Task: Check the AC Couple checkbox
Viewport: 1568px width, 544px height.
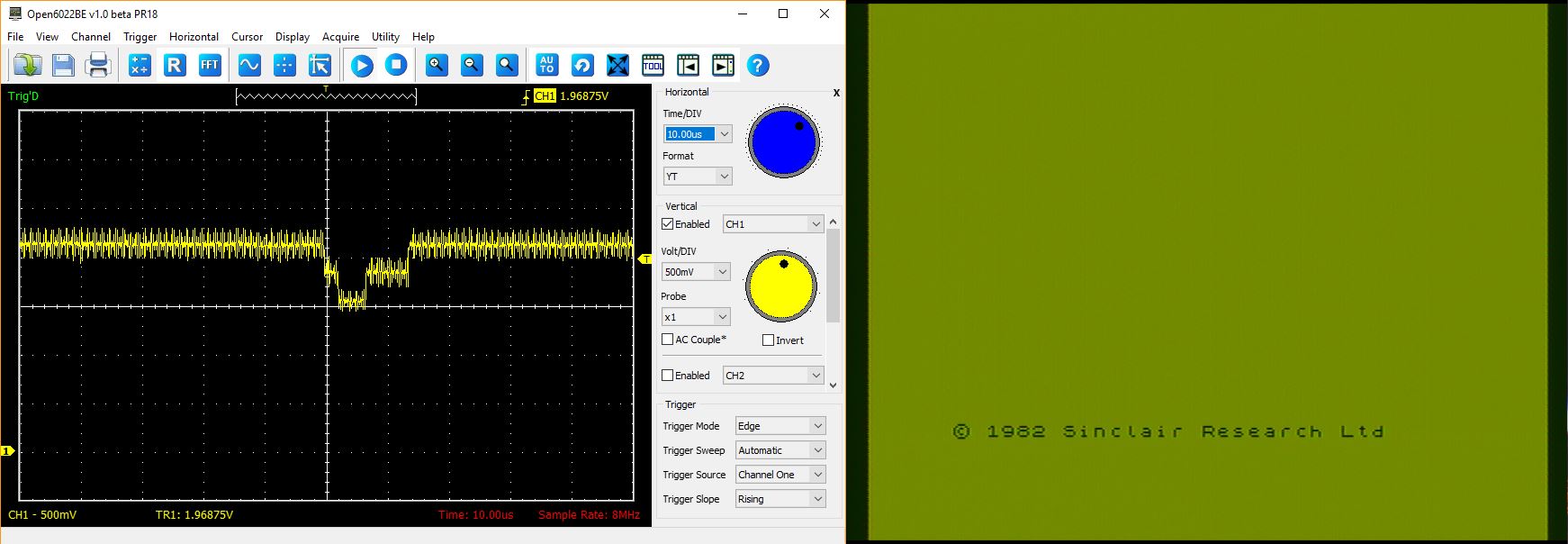Action: (668, 340)
